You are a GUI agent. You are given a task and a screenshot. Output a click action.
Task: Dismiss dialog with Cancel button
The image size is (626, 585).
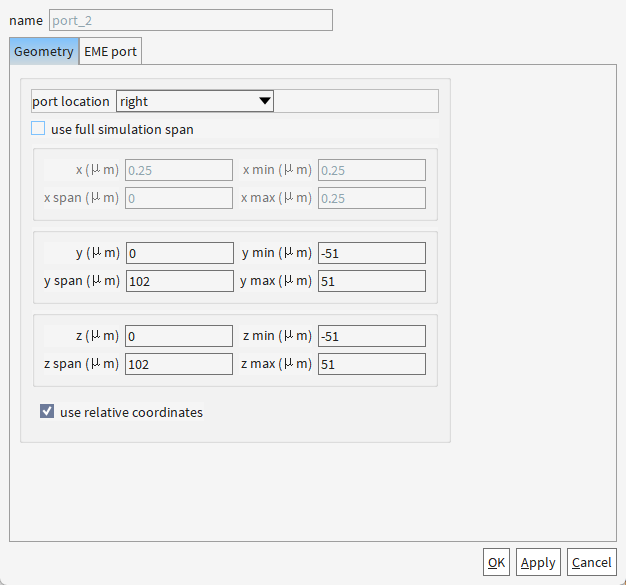click(592, 562)
